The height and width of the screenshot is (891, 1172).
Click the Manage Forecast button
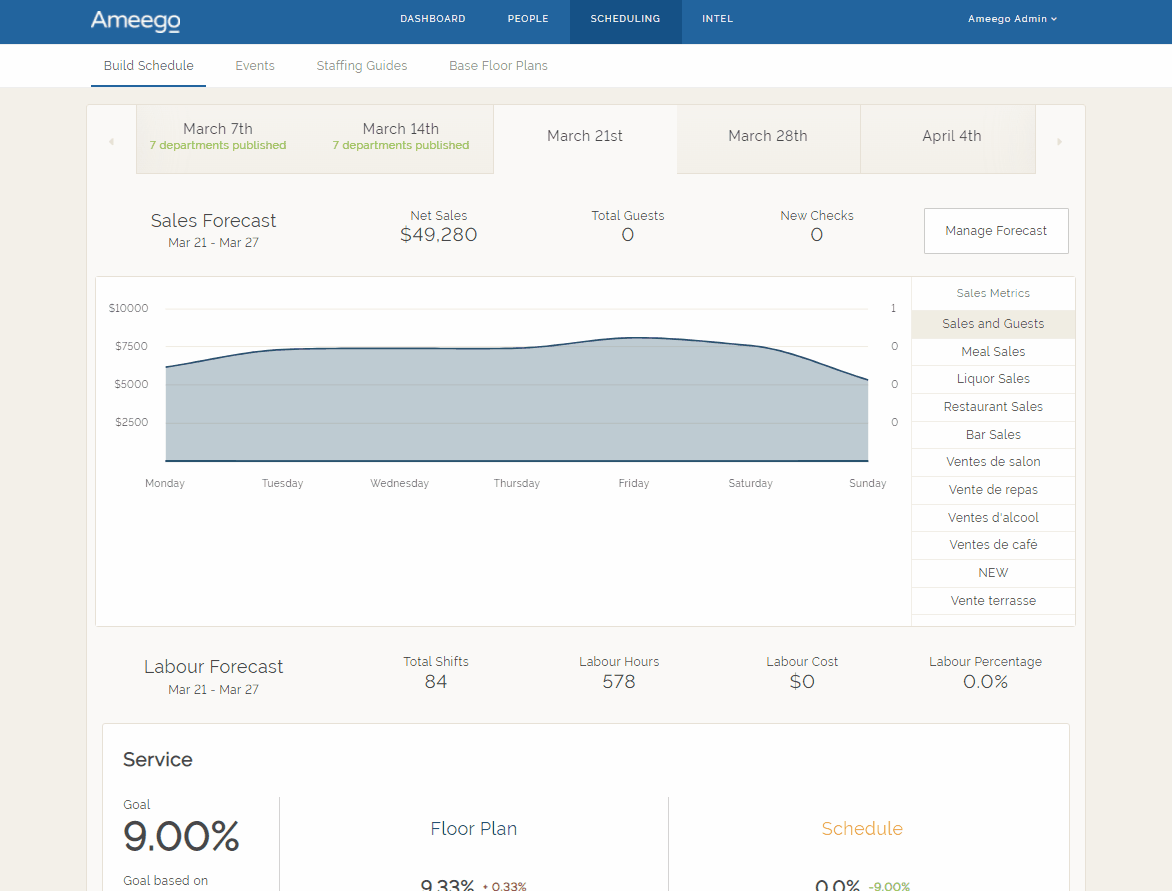click(996, 231)
